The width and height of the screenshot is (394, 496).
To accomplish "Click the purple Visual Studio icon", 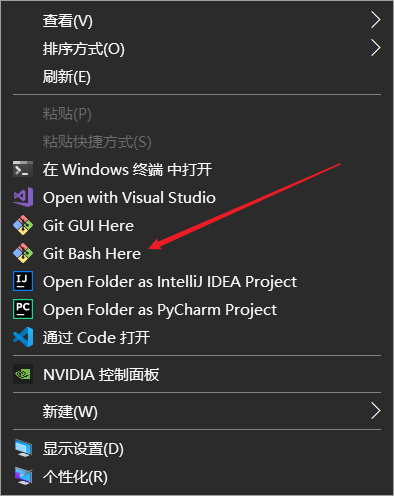I will (23, 197).
